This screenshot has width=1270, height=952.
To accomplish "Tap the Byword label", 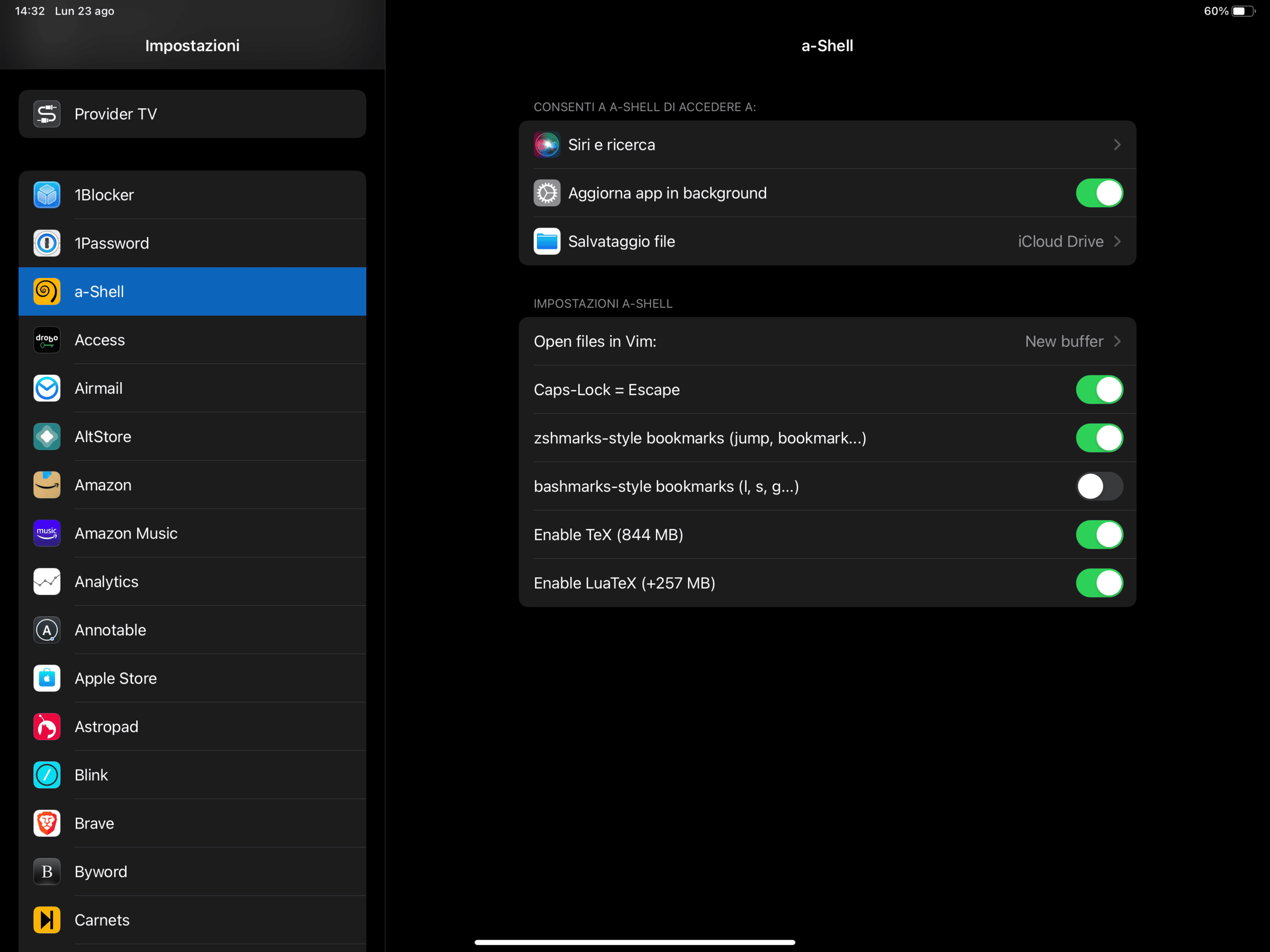I will pyautogui.click(x=101, y=872).
